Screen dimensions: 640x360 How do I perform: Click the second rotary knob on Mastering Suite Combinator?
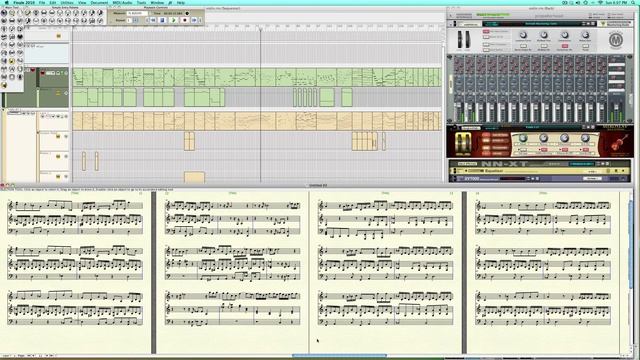click(x=544, y=35)
